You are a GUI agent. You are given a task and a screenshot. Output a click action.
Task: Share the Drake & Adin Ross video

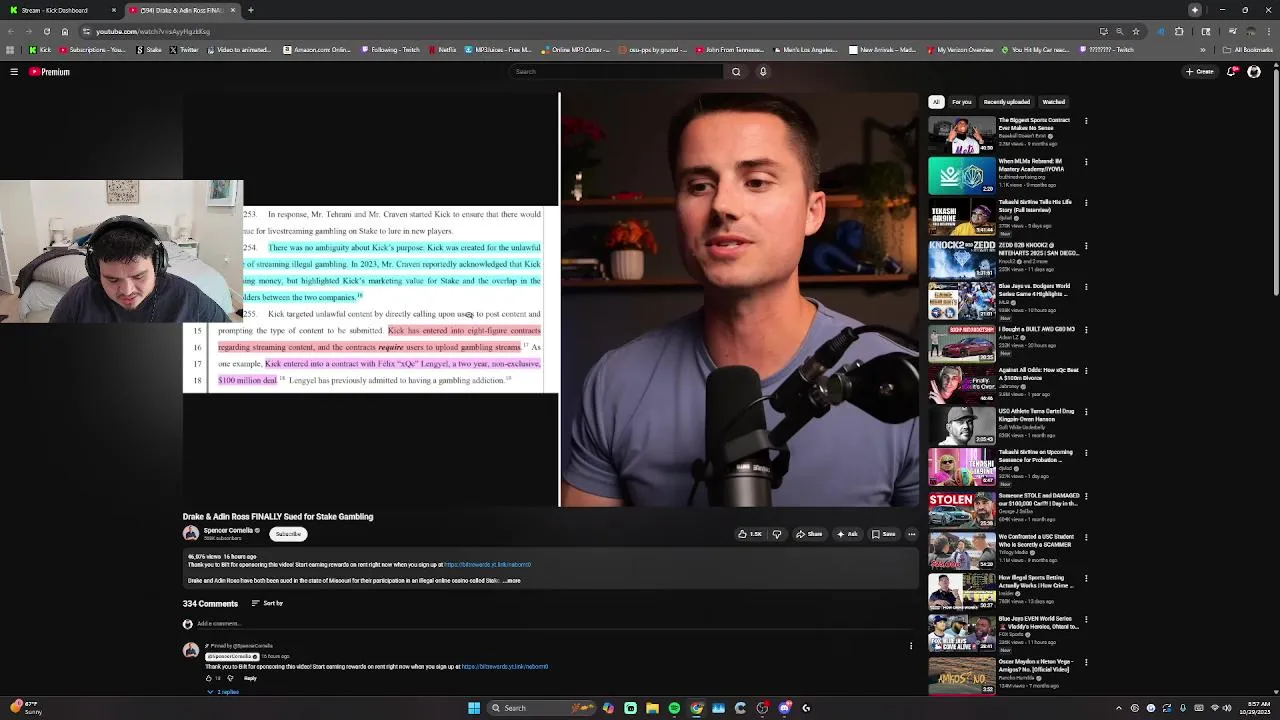(x=809, y=534)
